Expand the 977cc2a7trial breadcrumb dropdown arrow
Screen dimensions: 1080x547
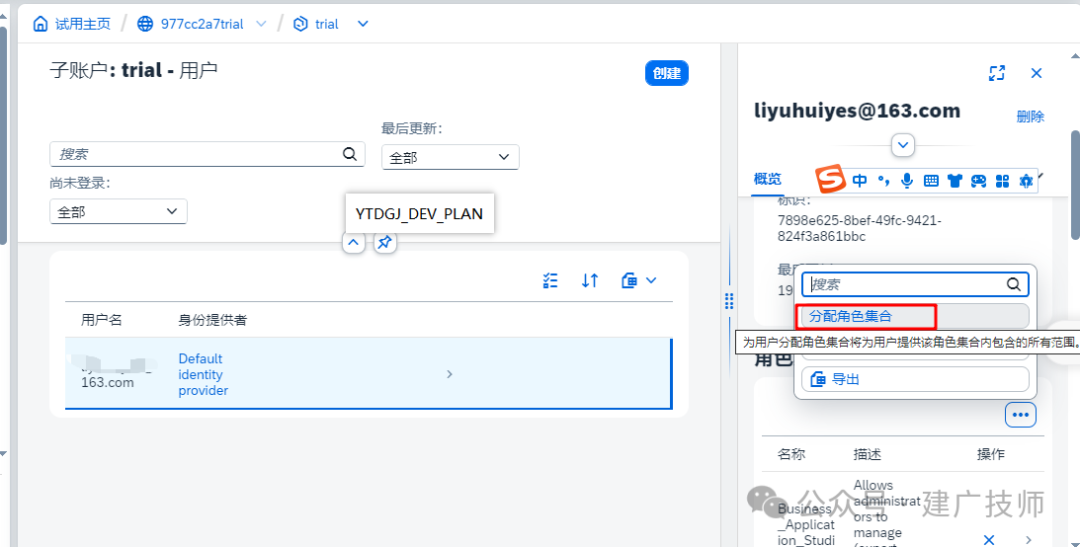pyautogui.click(x=261, y=24)
